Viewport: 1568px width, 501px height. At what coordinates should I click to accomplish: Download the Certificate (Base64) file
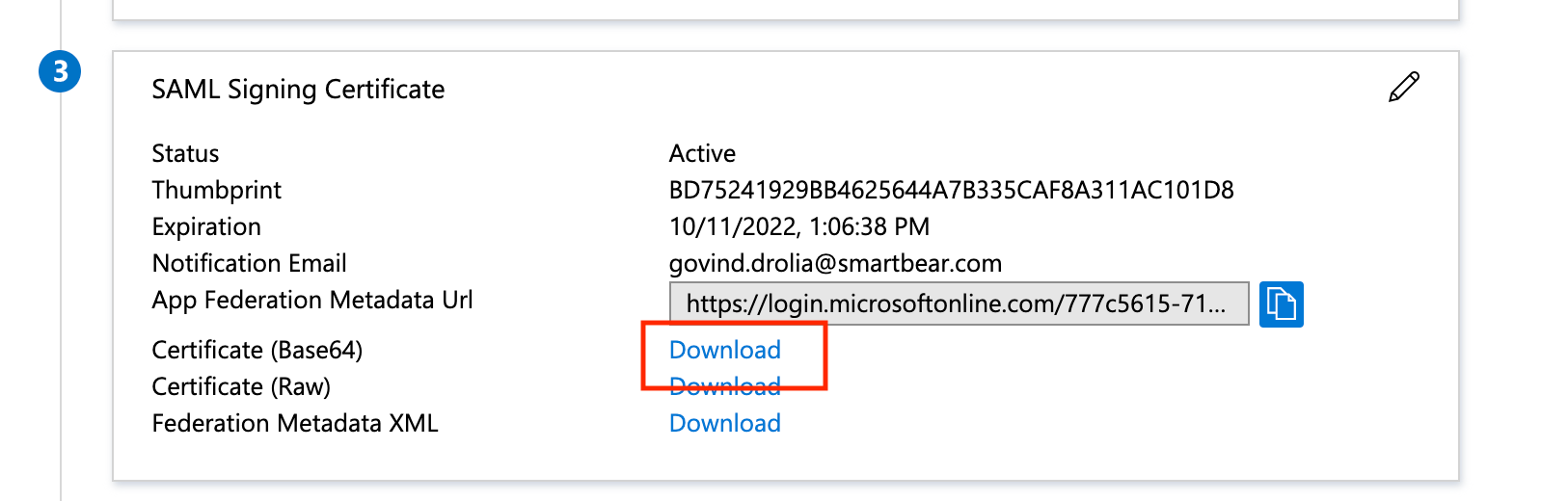coord(724,350)
